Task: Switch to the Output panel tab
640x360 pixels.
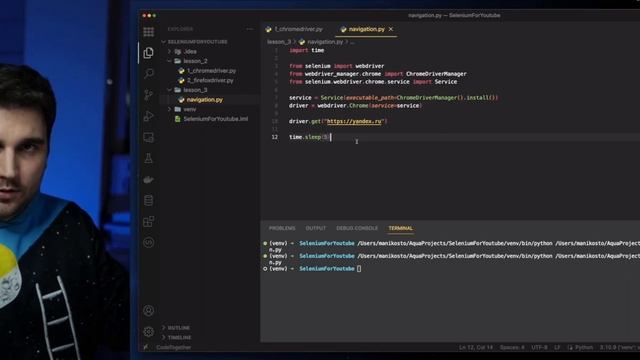Action: (x=316, y=228)
